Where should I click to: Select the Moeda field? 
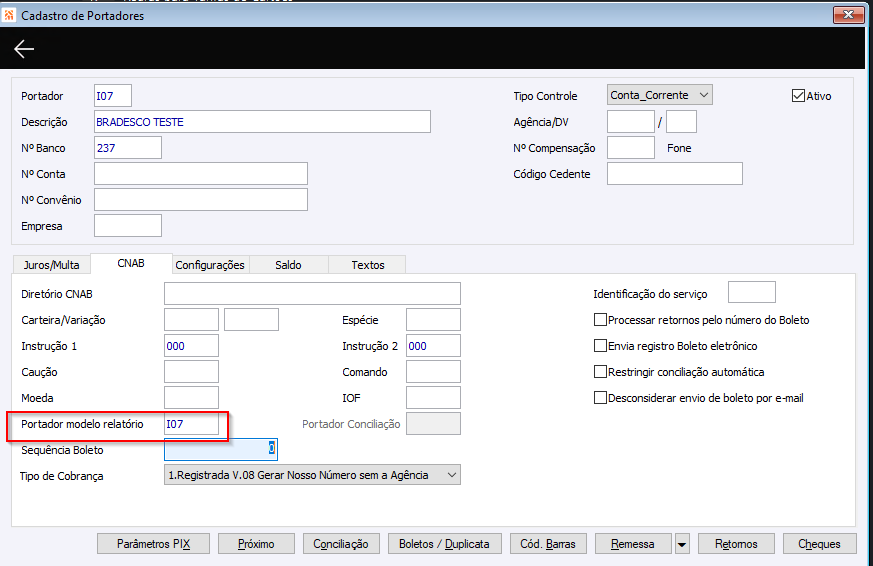(x=192, y=398)
